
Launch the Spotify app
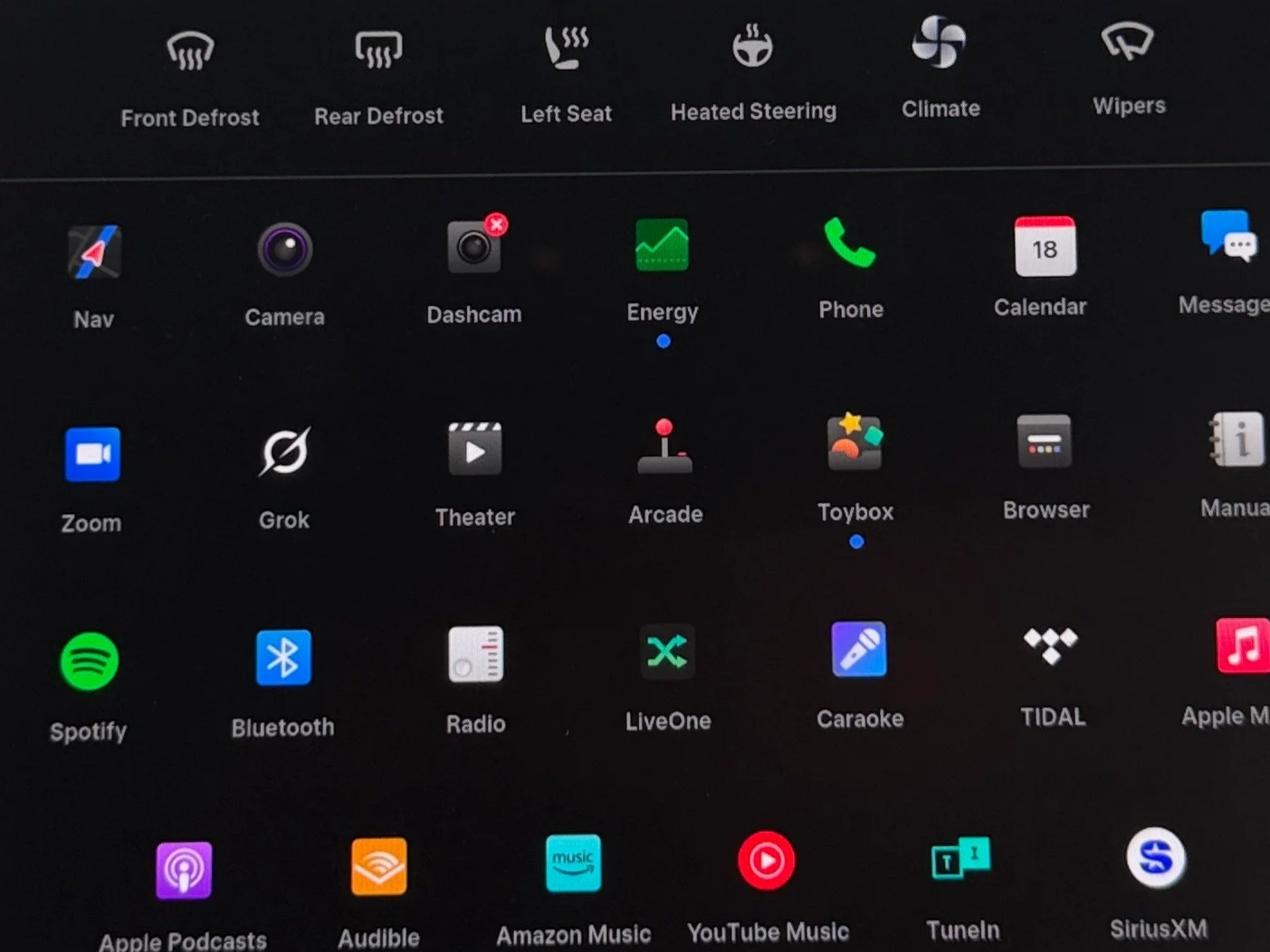89,662
